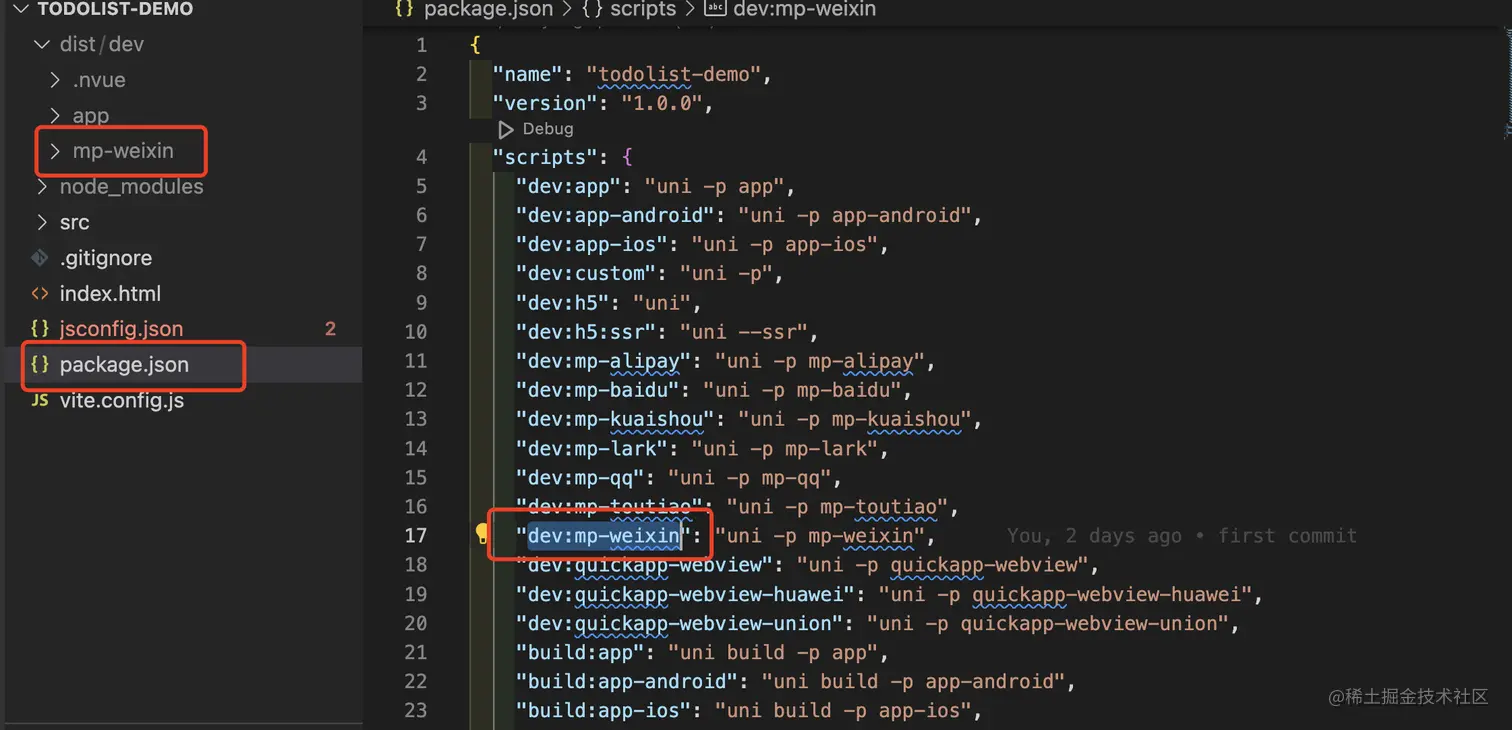Click the scripts breadcrumb segment
This screenshot has width=1512, height=730.
[643, 9]
